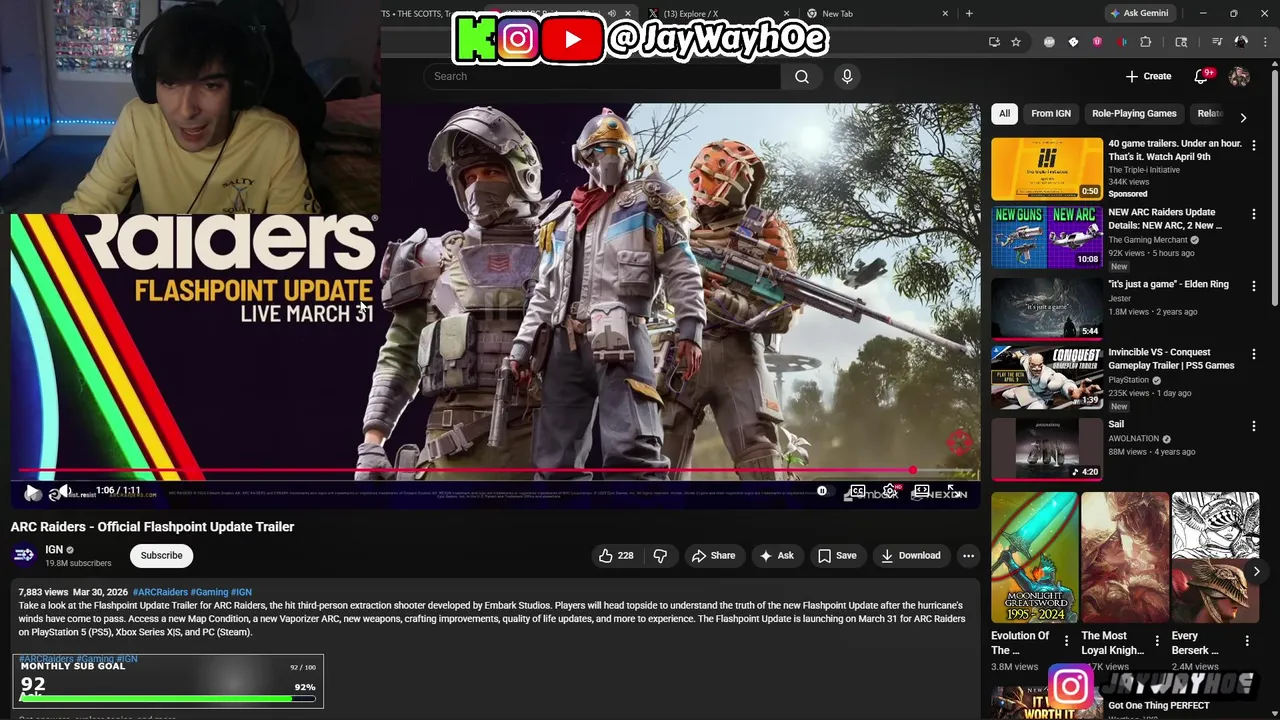Play the video with the play button
This screenshot has height=720, width=1280.
coord(32,492)
